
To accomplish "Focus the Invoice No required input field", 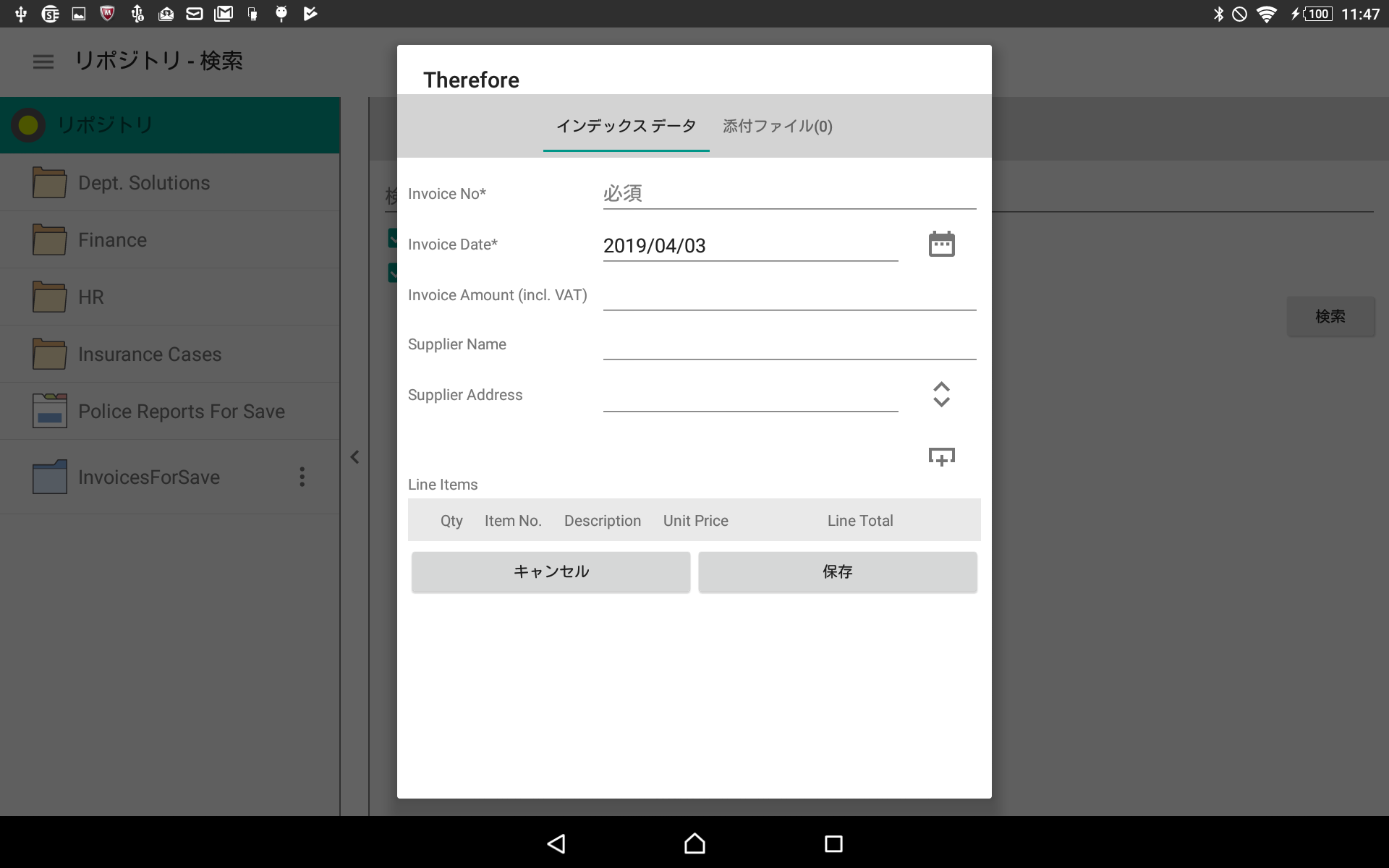I will [x=789, y=194].
